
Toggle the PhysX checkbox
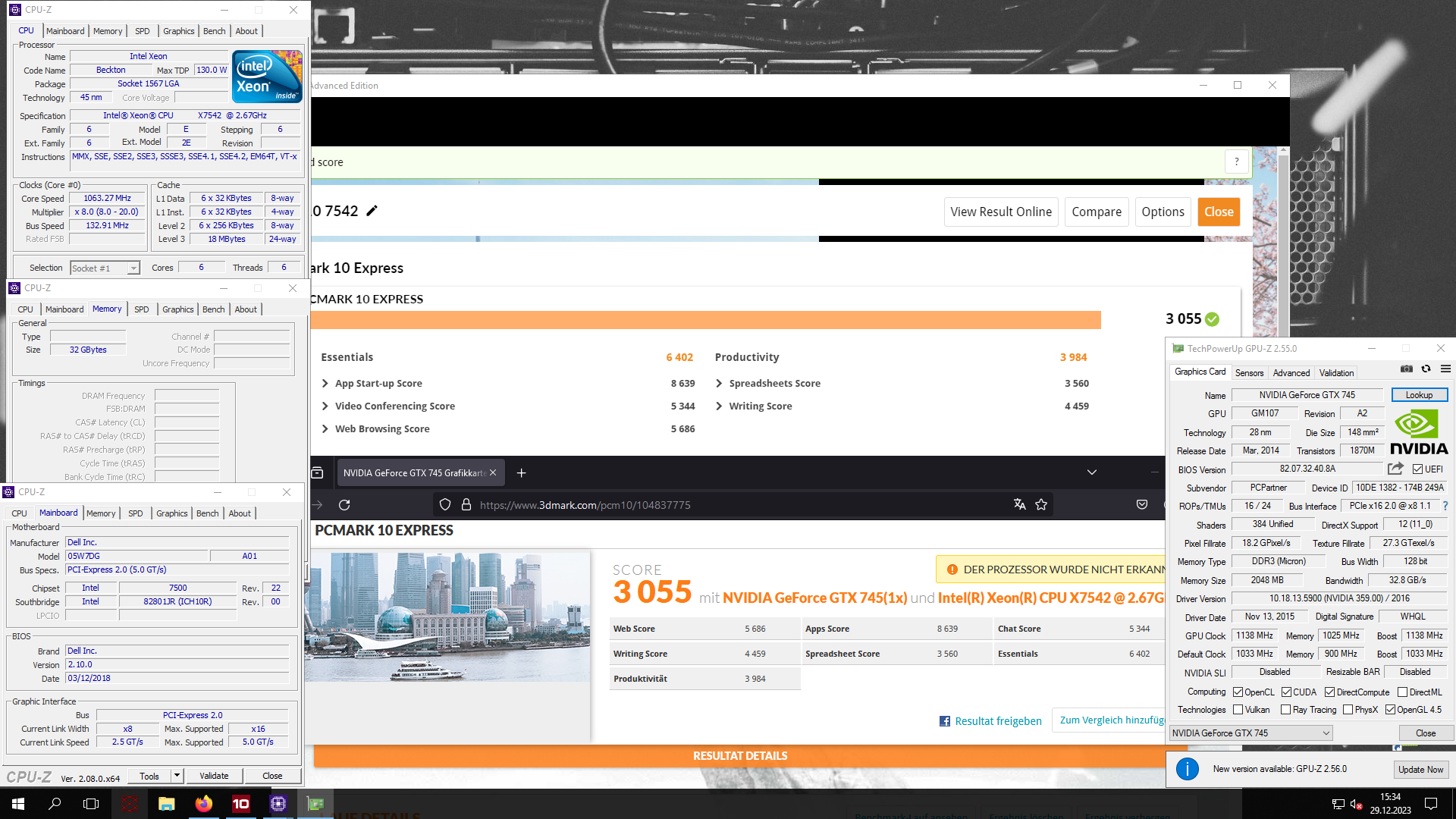pyautogui.click(x=1348, y=710)
